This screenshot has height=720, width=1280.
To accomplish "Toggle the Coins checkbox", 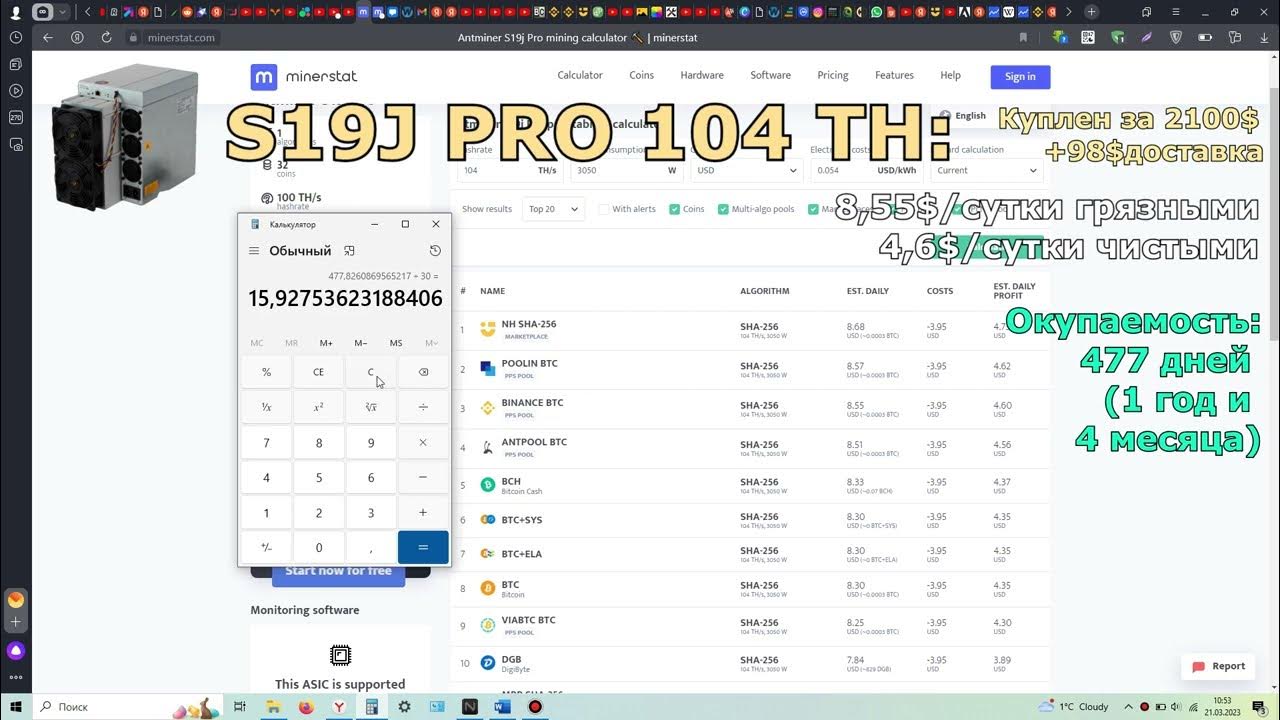I will pos(675,209).
